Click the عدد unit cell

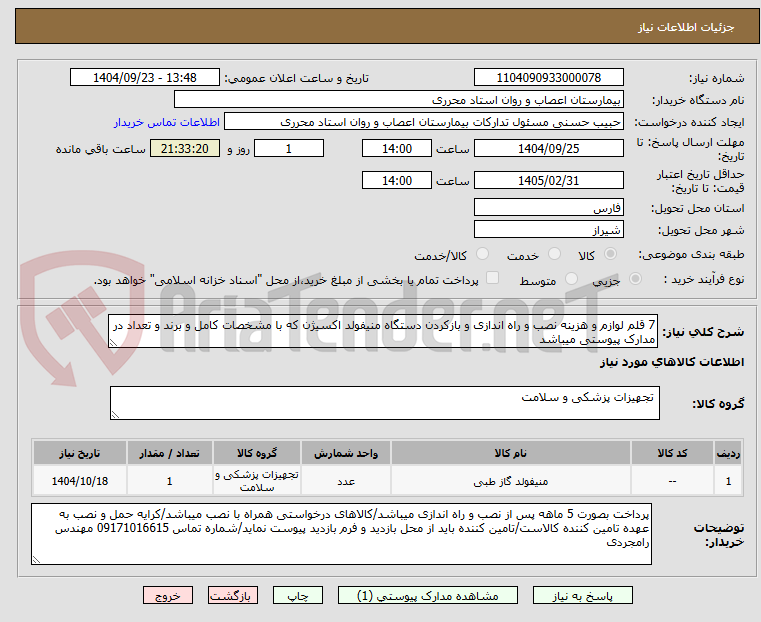coord(346,481)
